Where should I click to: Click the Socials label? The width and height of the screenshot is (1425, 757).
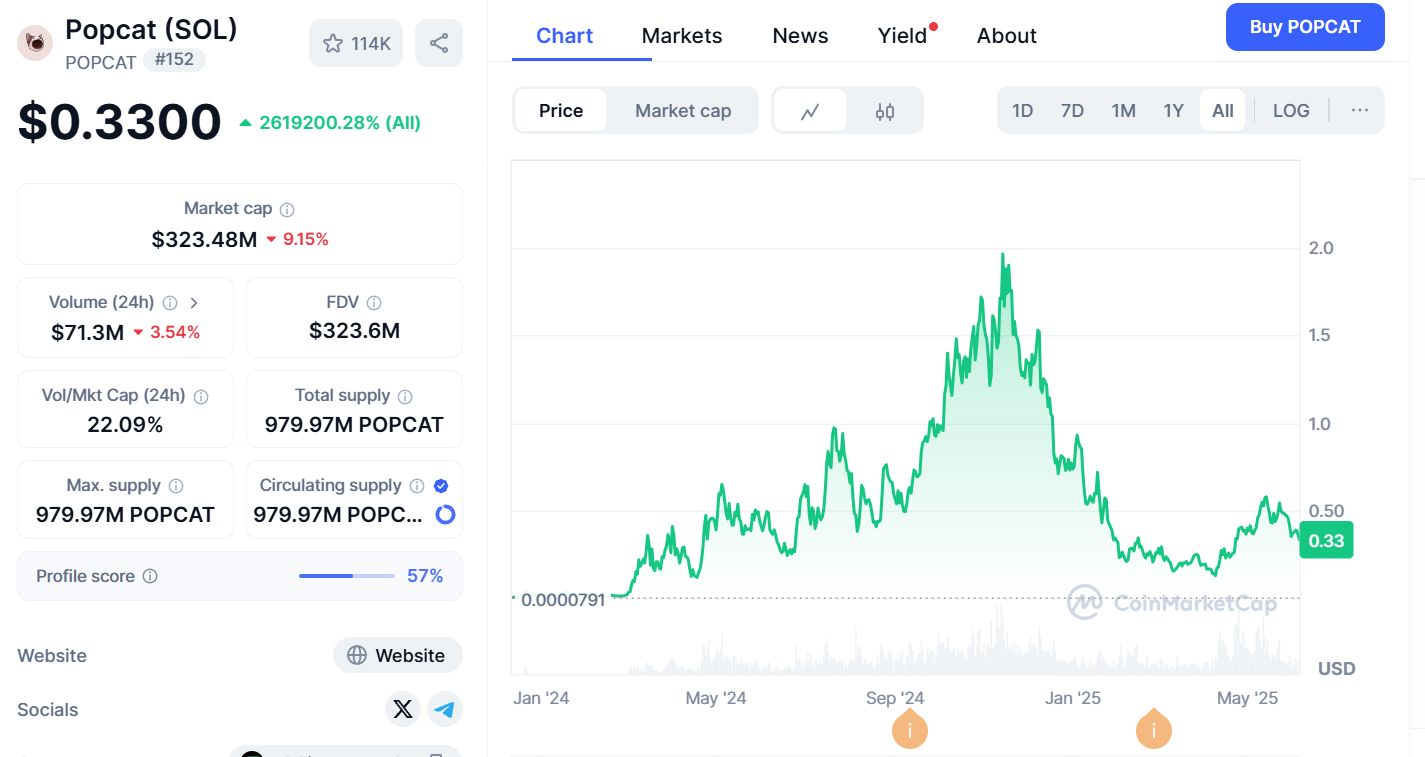tap(47, 710)
